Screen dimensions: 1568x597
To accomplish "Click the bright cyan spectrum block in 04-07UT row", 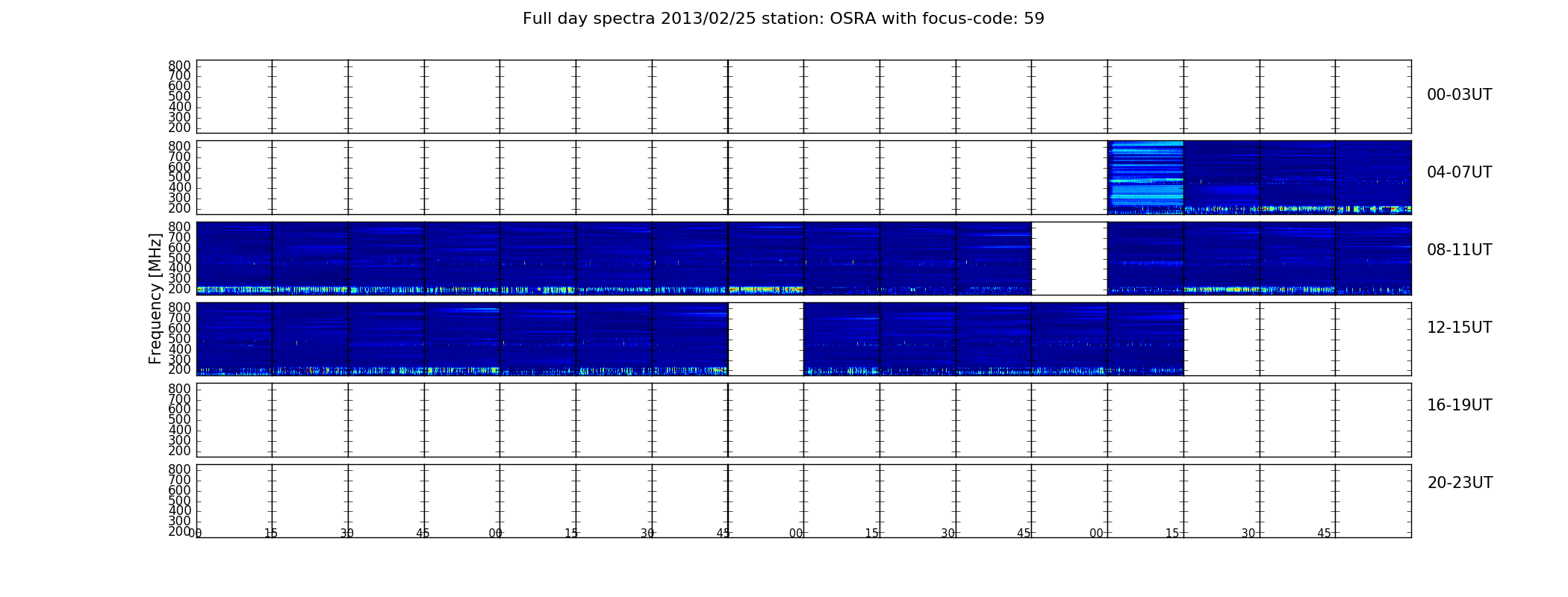I will (1145, 178).
